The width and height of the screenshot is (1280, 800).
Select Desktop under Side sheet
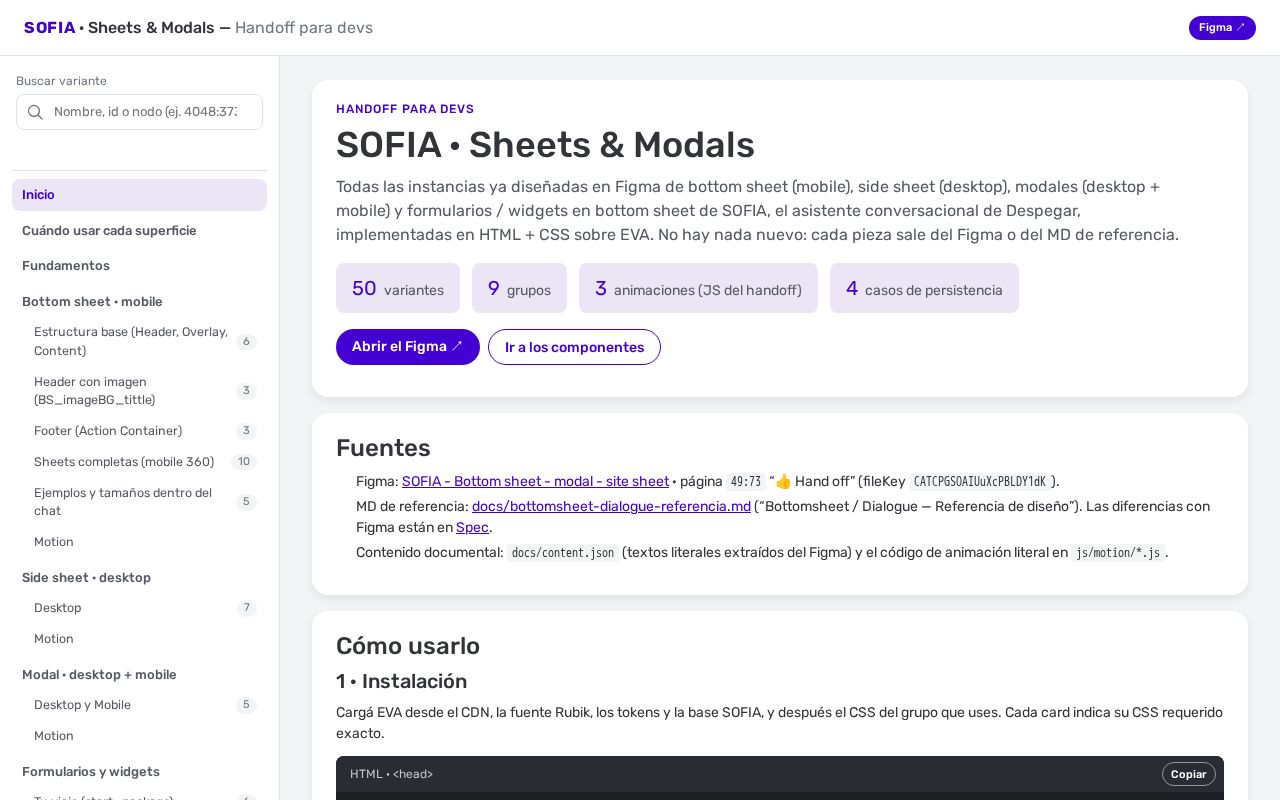[x=139, y=608]
